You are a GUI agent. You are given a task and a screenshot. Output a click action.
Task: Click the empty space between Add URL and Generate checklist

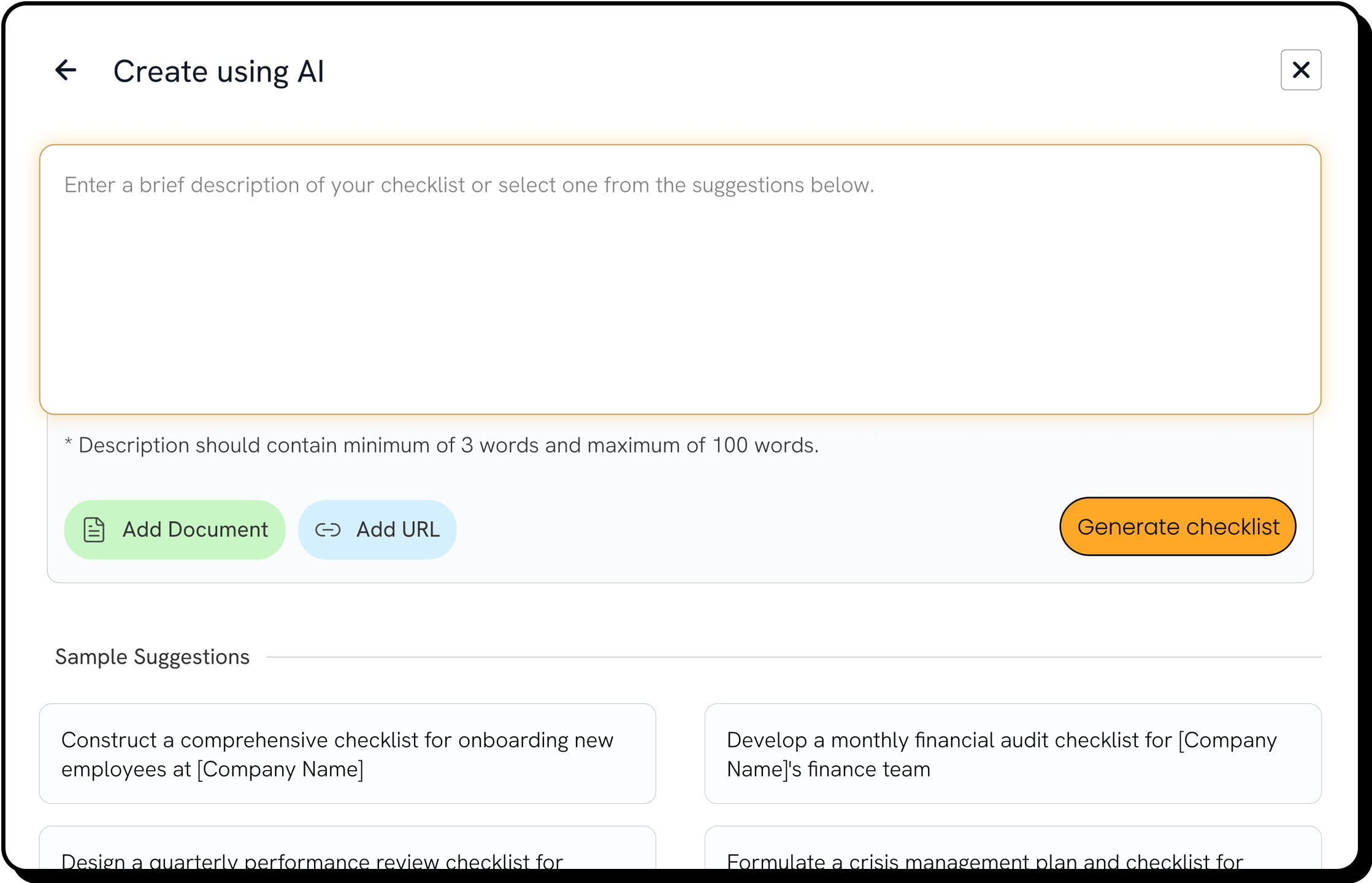tap(754, 529)
